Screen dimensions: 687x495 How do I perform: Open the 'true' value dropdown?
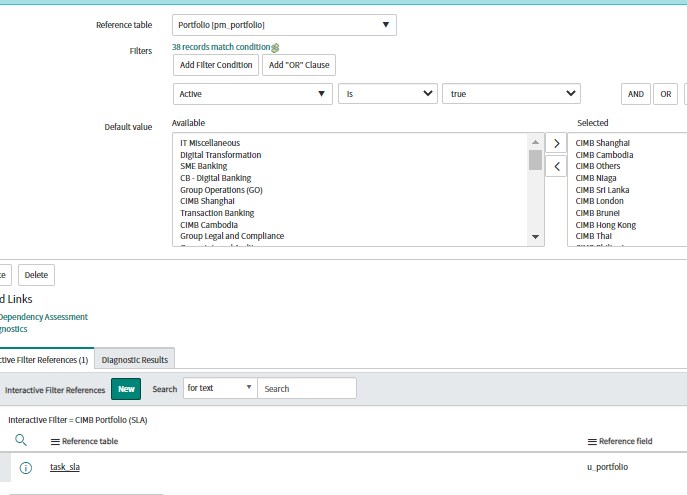(511, 94)
